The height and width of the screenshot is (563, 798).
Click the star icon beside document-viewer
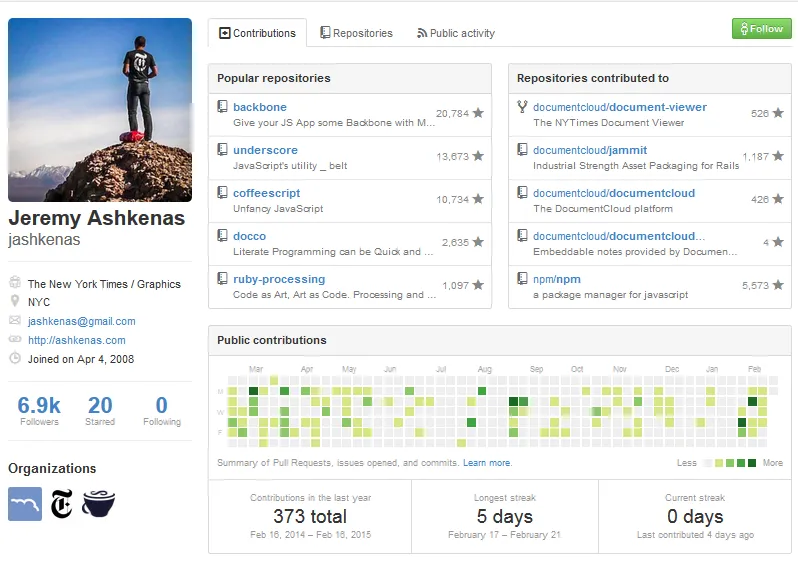(778, 113)
